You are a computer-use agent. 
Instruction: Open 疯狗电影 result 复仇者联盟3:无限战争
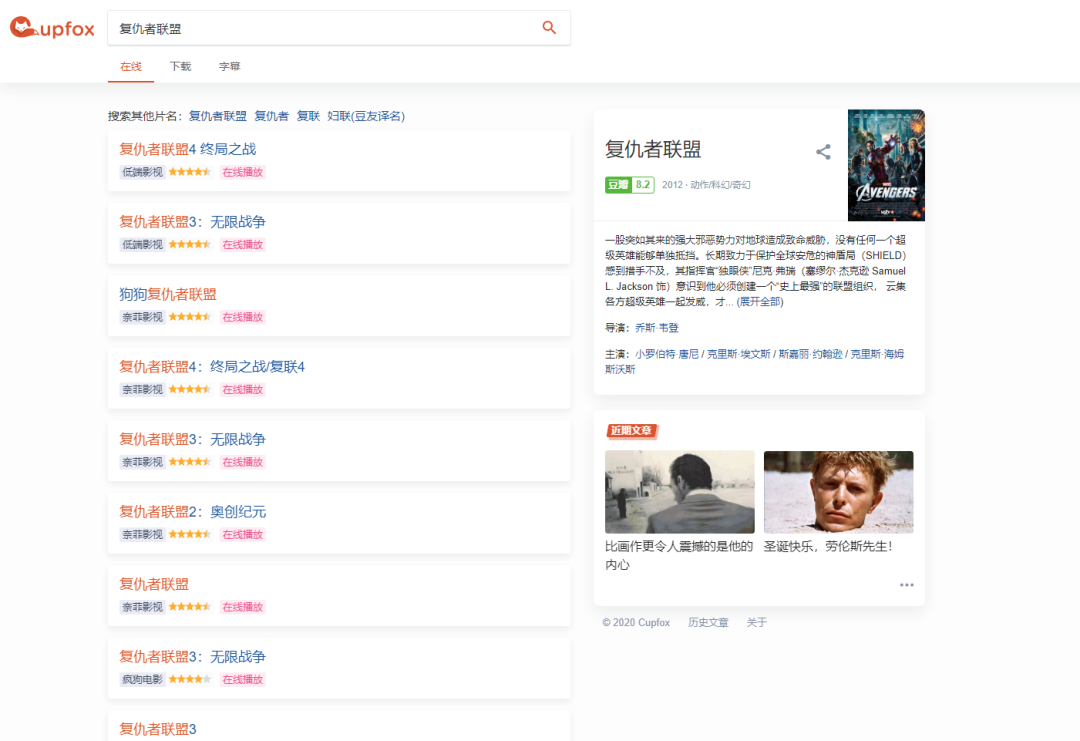pos(192,656)
